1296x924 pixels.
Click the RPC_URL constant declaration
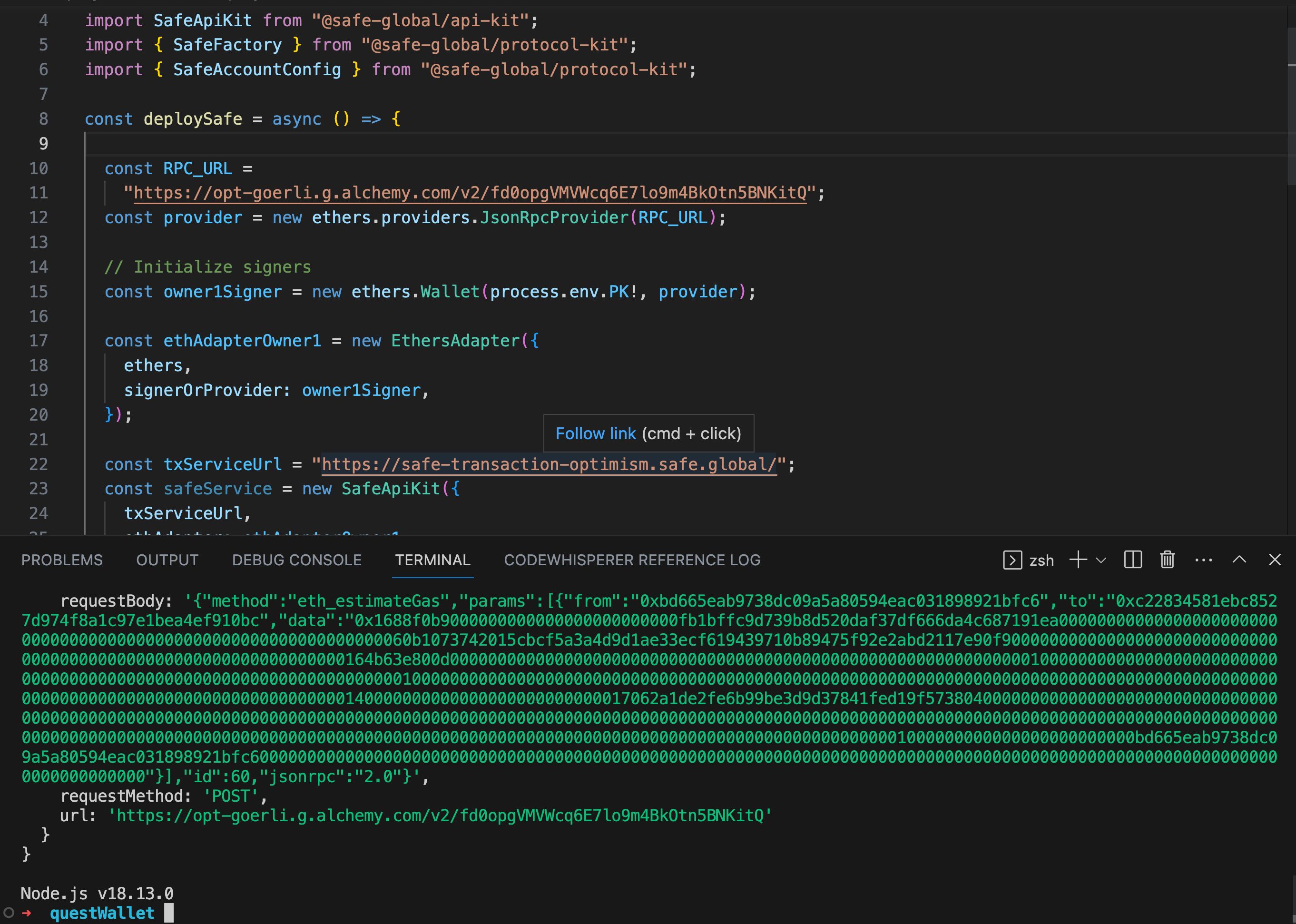(x=197, y=168)
